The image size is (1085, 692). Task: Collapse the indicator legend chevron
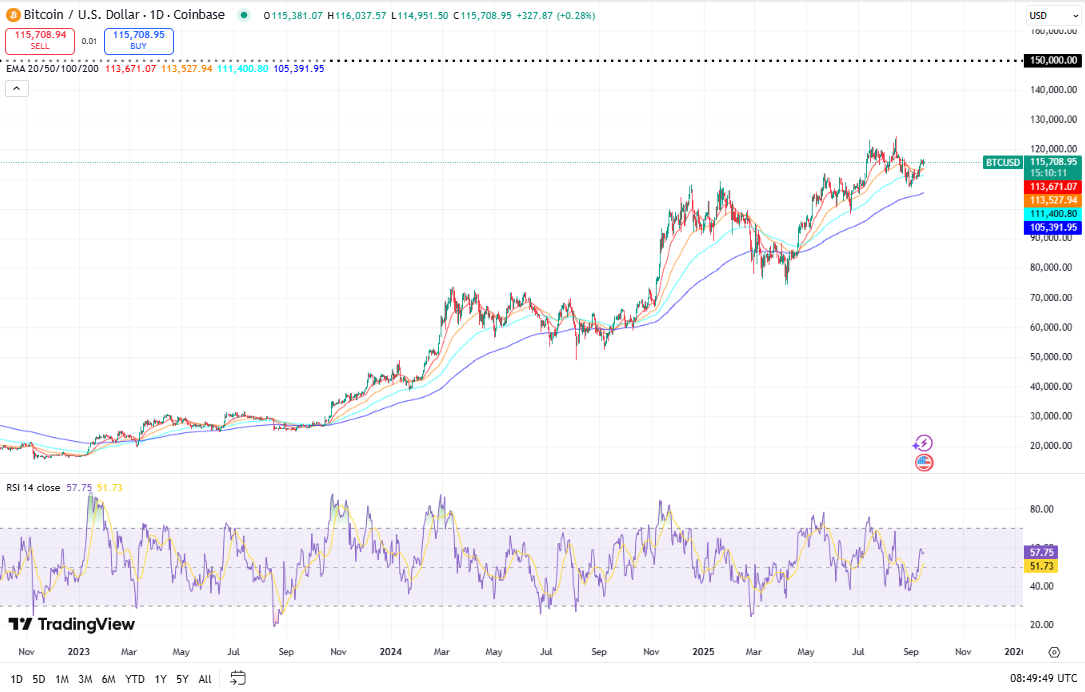point(17,89)
